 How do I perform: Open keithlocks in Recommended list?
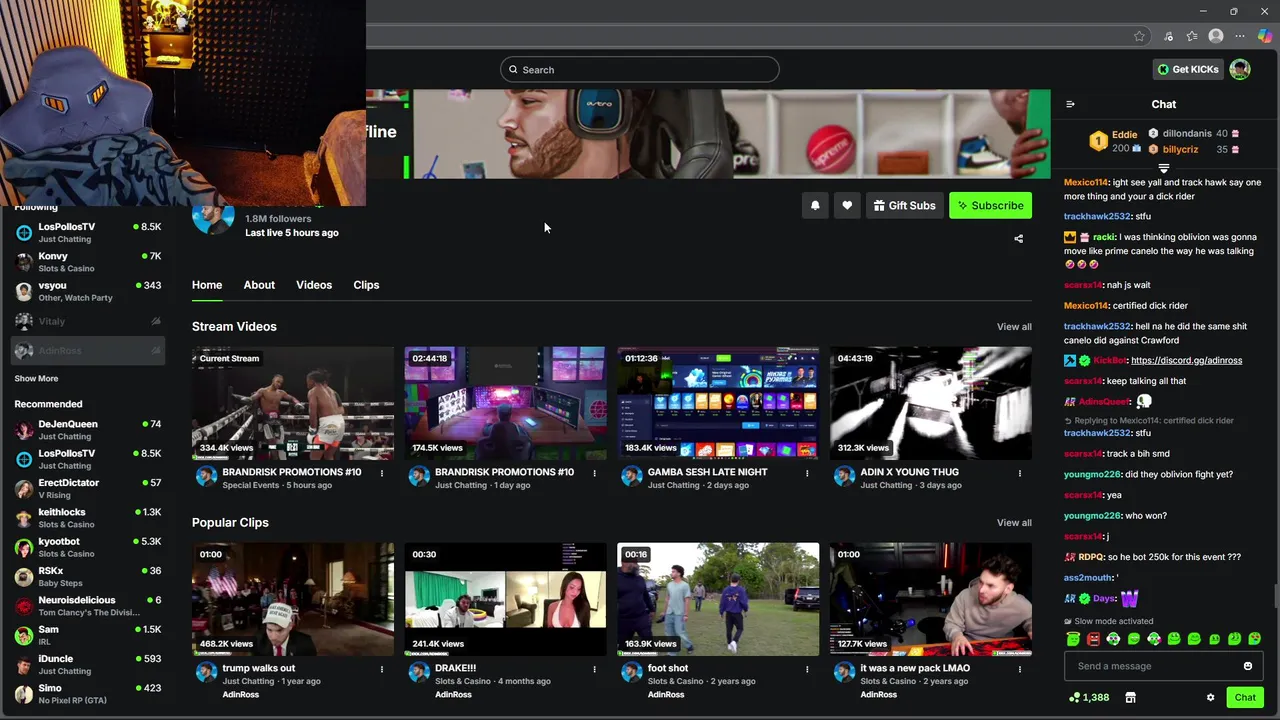(88, 518)
